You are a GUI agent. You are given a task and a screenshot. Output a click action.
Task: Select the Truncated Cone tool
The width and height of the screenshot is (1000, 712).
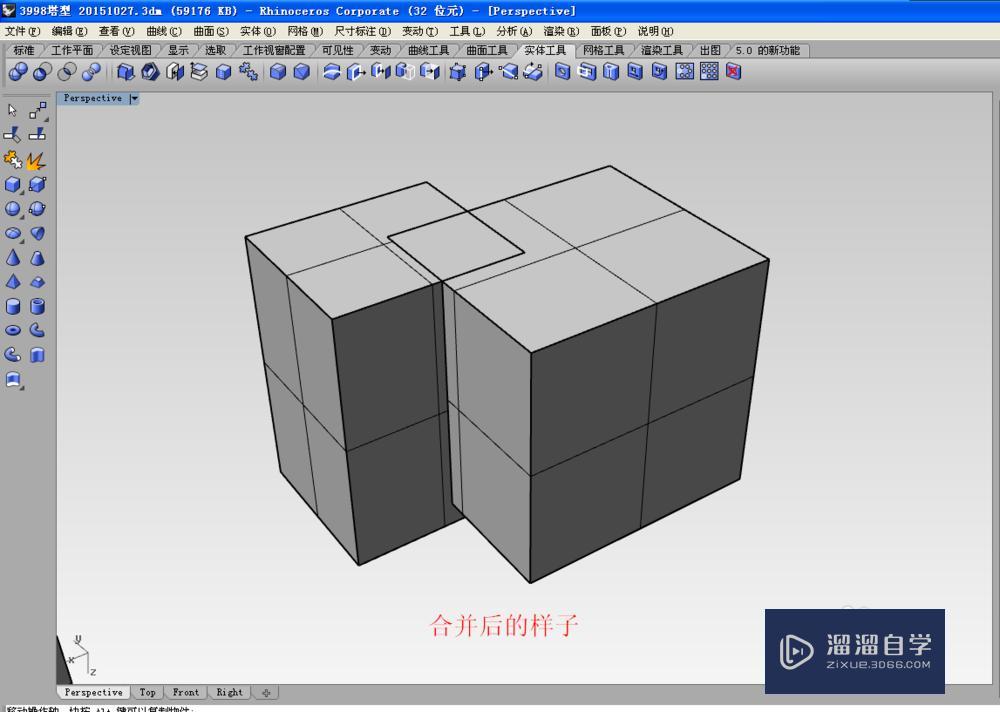point(38,258)
